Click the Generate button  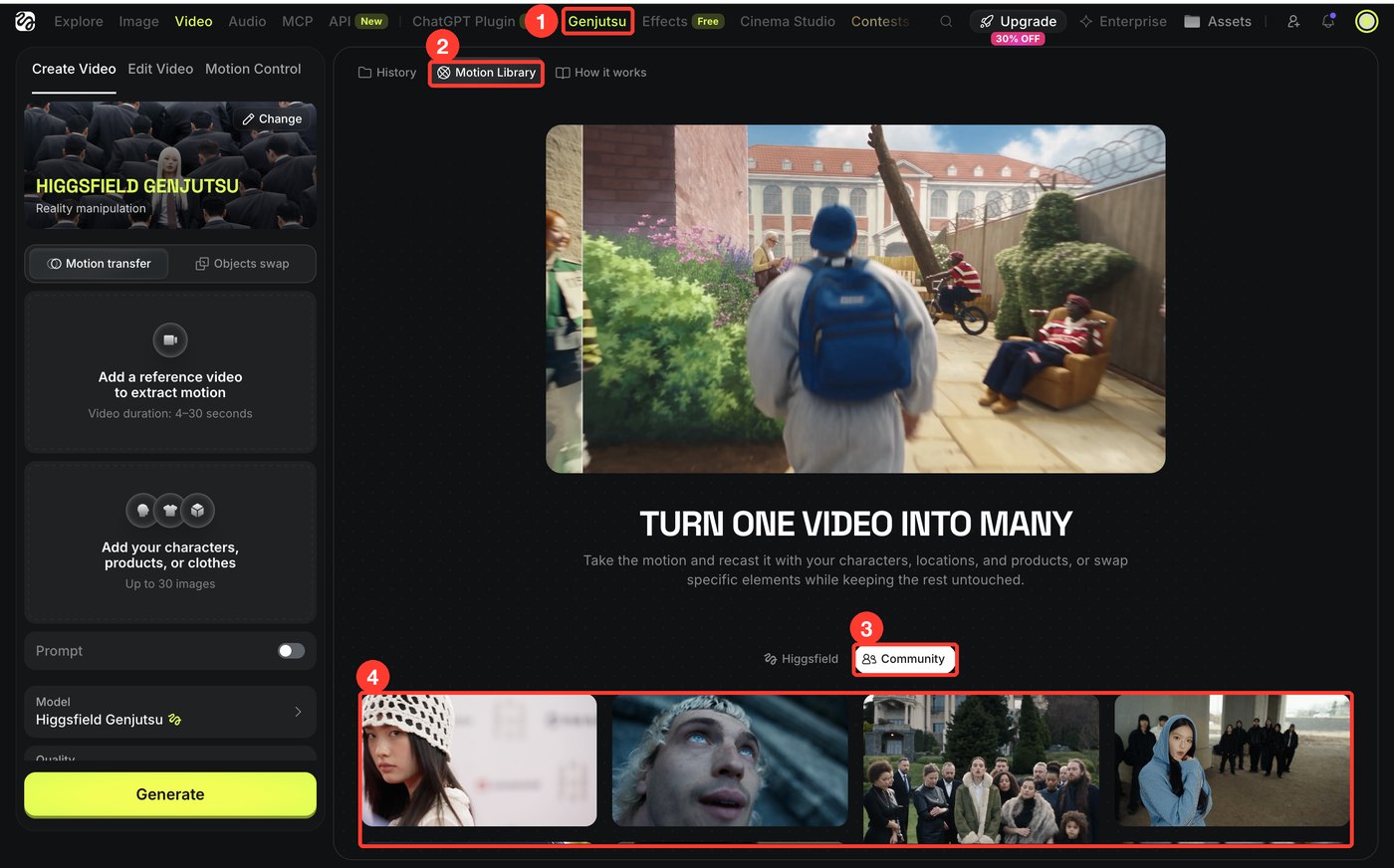click(x=170, y=794)
